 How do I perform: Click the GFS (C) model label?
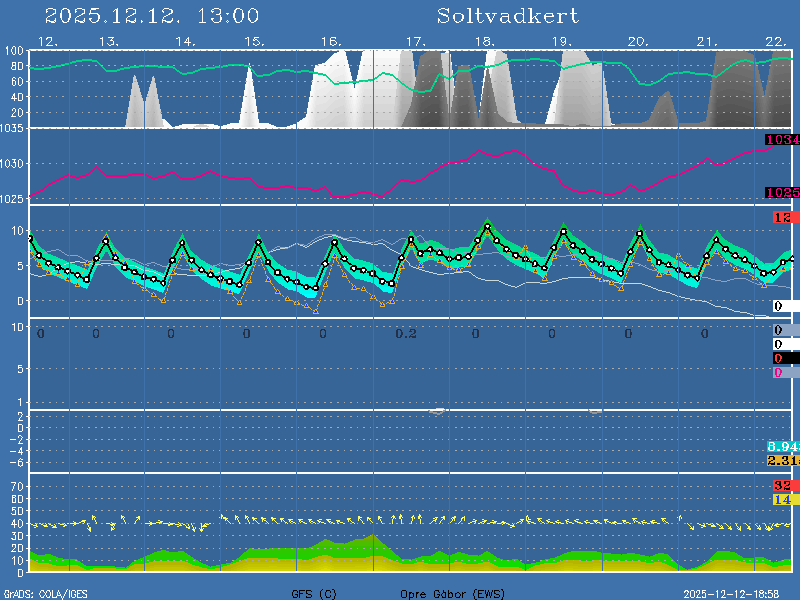coord(314,593)
